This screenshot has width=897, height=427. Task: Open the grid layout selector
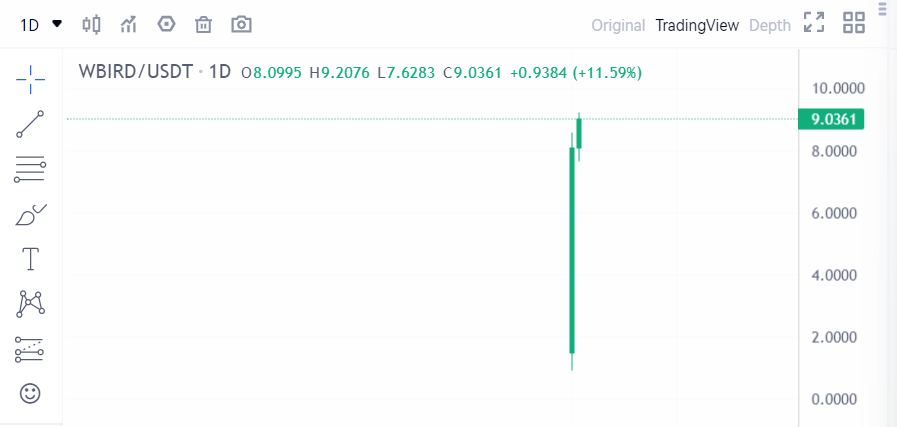(x=854, y=22)
